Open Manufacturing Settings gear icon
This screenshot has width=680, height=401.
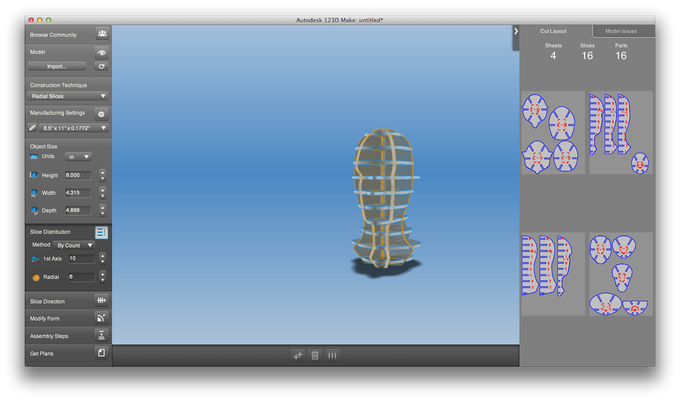coord(101,114)
